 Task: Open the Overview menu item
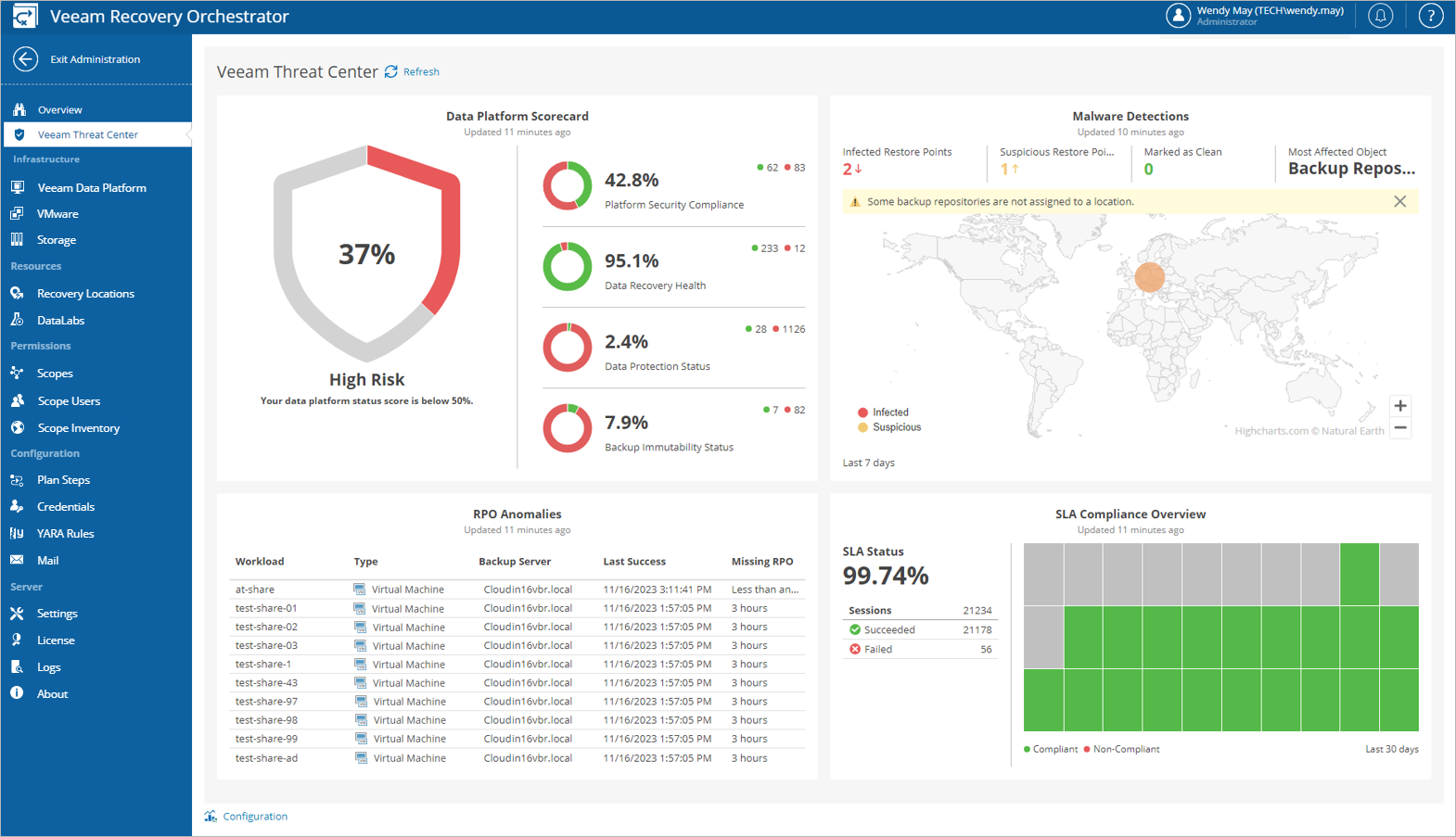(x=59, y=109)
